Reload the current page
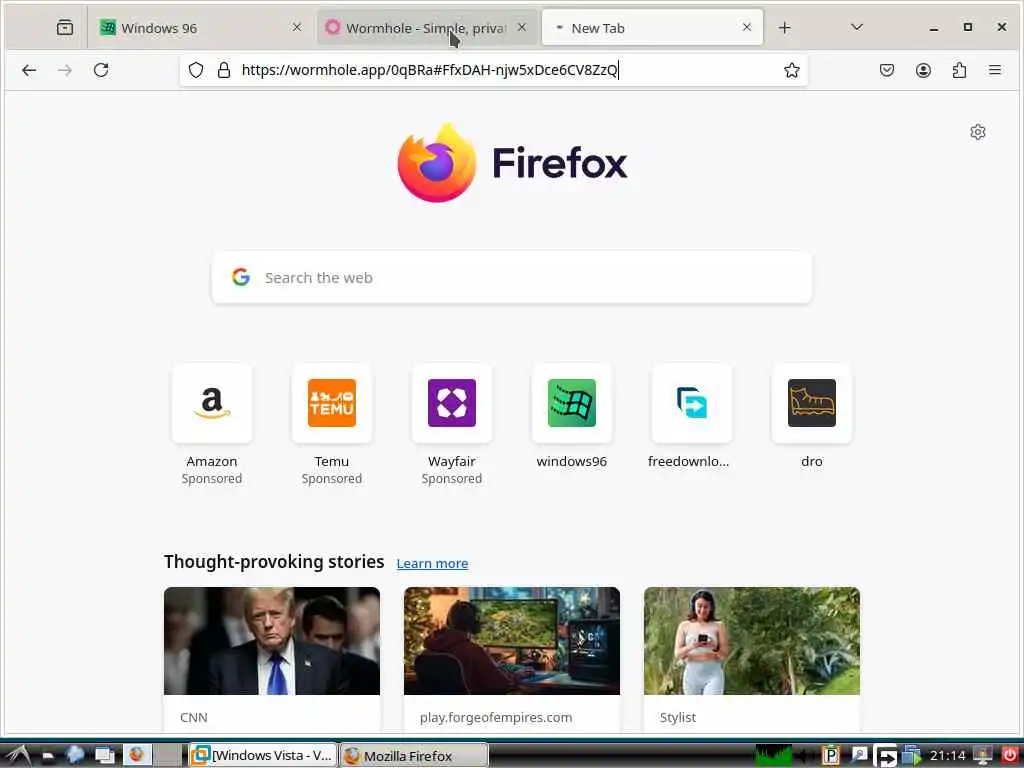1024x768 pixels. pos(101,70)
